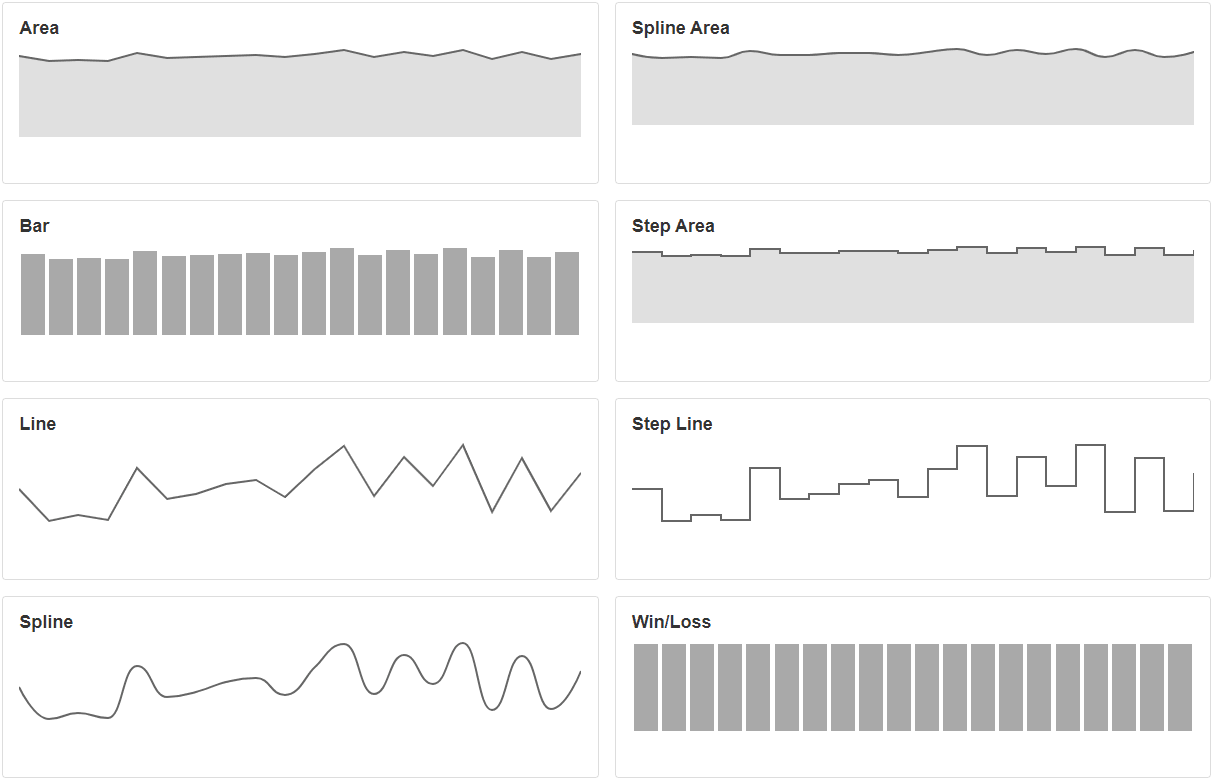Select the Spline sparkline curve
1215x779 pixels.
(x=300, y=681)
